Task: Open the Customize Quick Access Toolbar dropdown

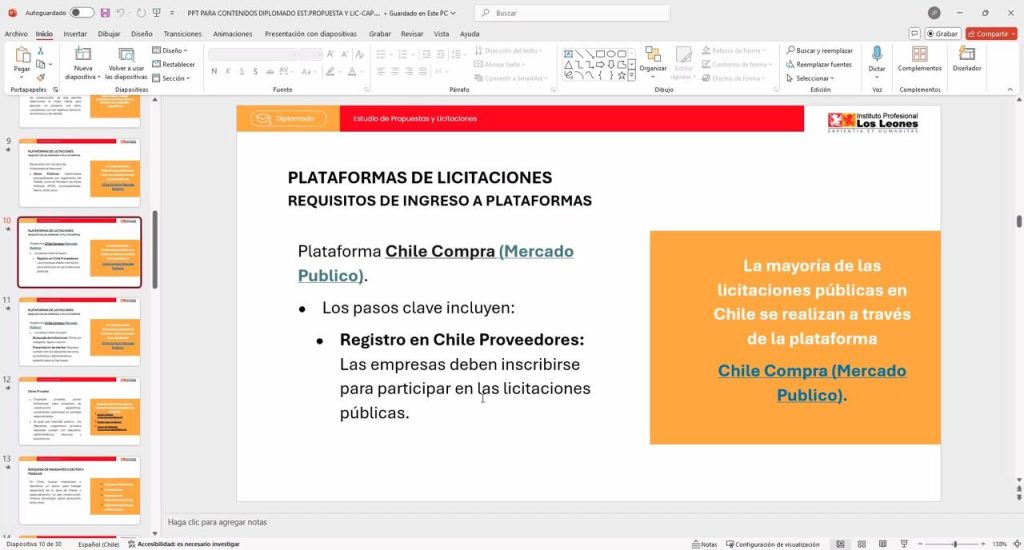Action: [172, 12]
